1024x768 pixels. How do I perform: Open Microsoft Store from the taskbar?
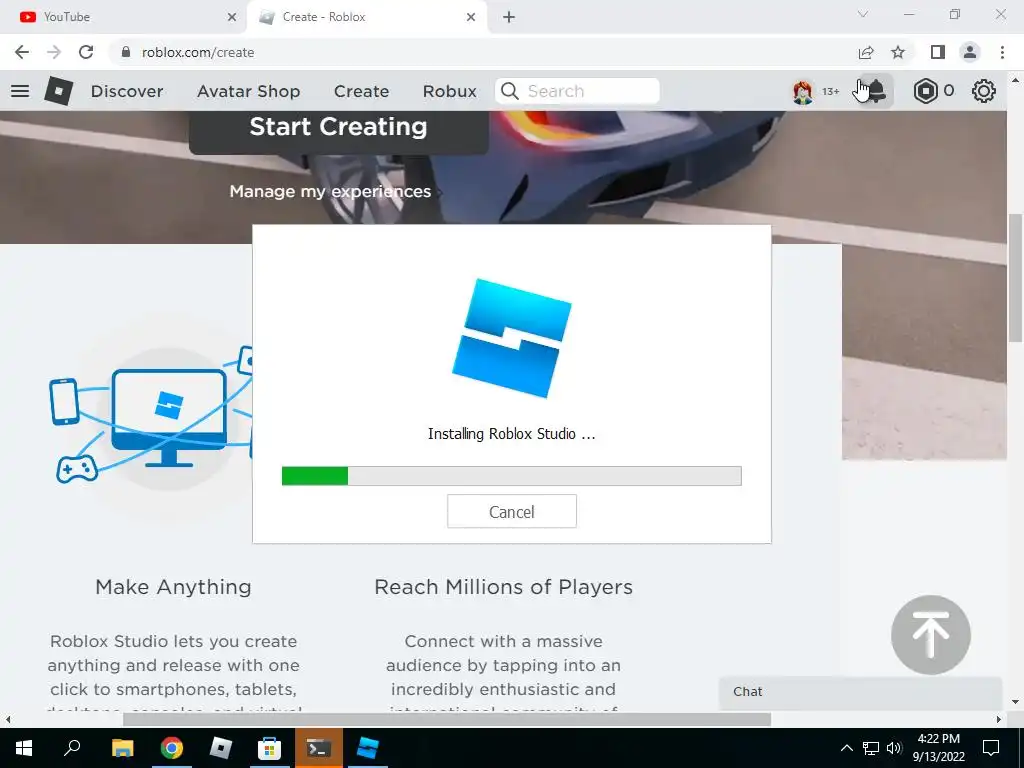(x=269, y=748)
